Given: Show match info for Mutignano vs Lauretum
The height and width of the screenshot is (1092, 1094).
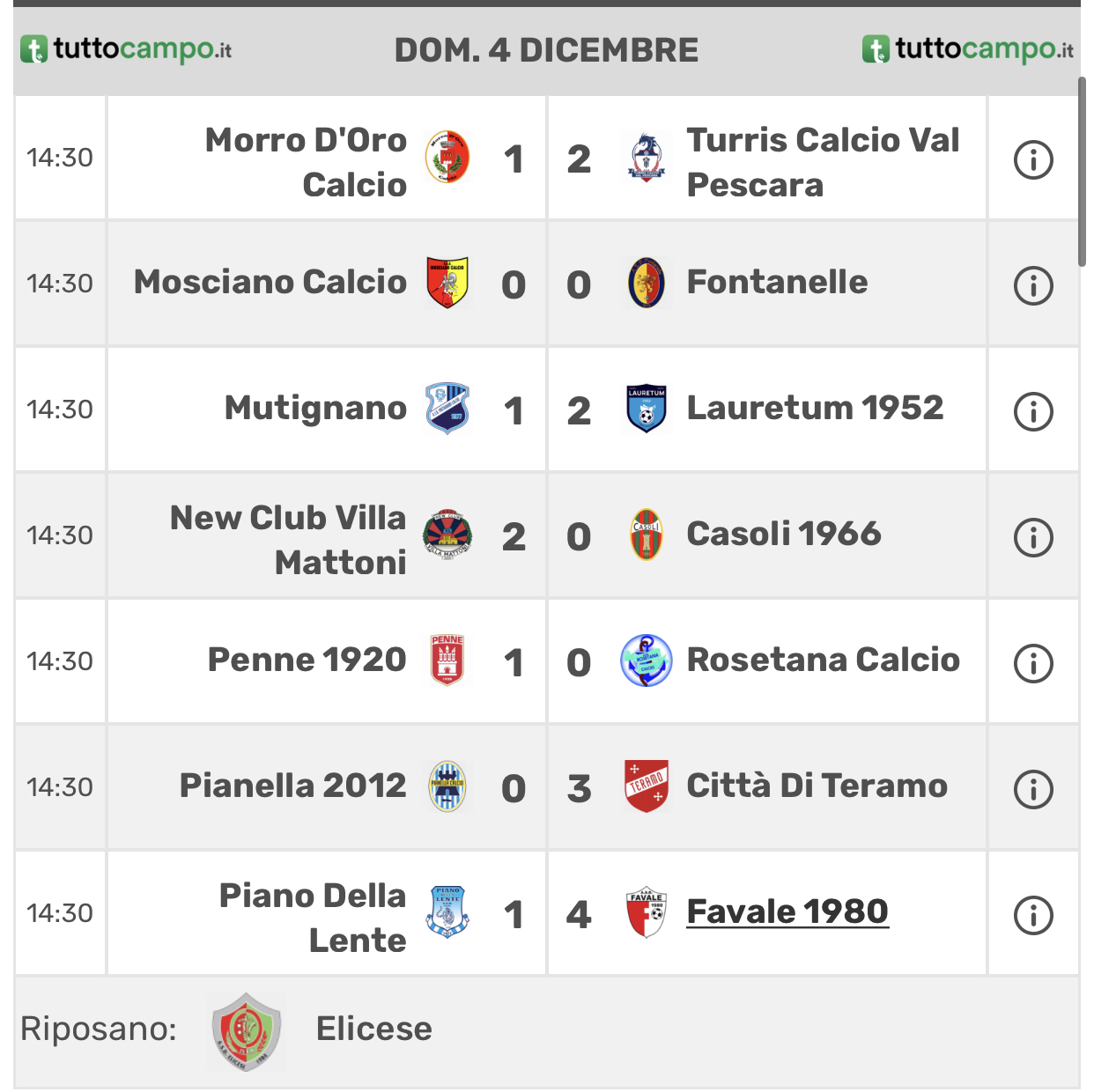Looking at the screenshot, I should point(1033,411).
